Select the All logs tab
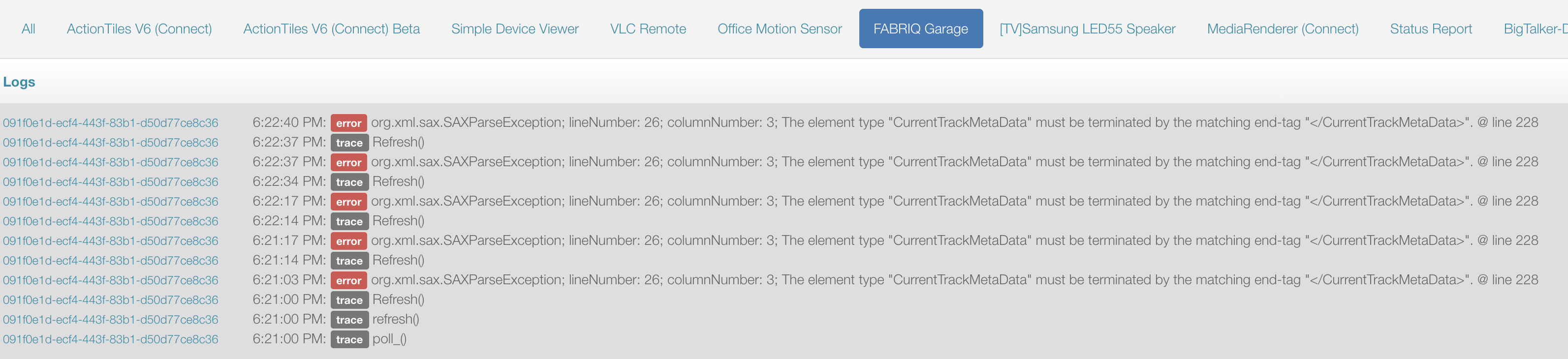Viewport: 1568px width, 359px height. coord(28,29)
